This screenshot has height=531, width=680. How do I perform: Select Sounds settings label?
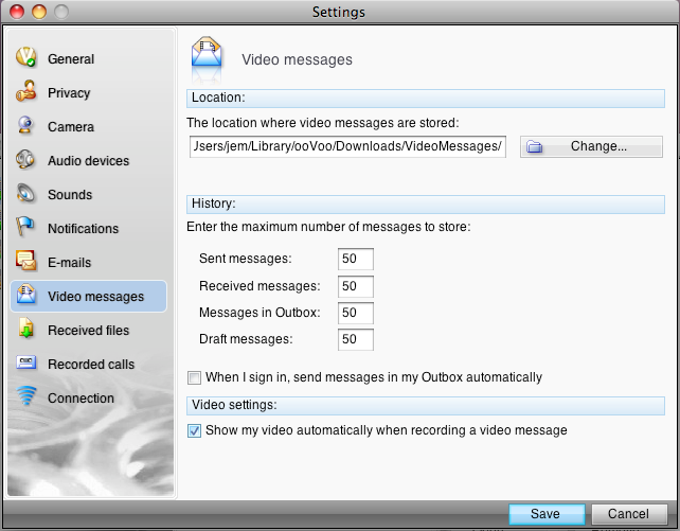(70, 194)
